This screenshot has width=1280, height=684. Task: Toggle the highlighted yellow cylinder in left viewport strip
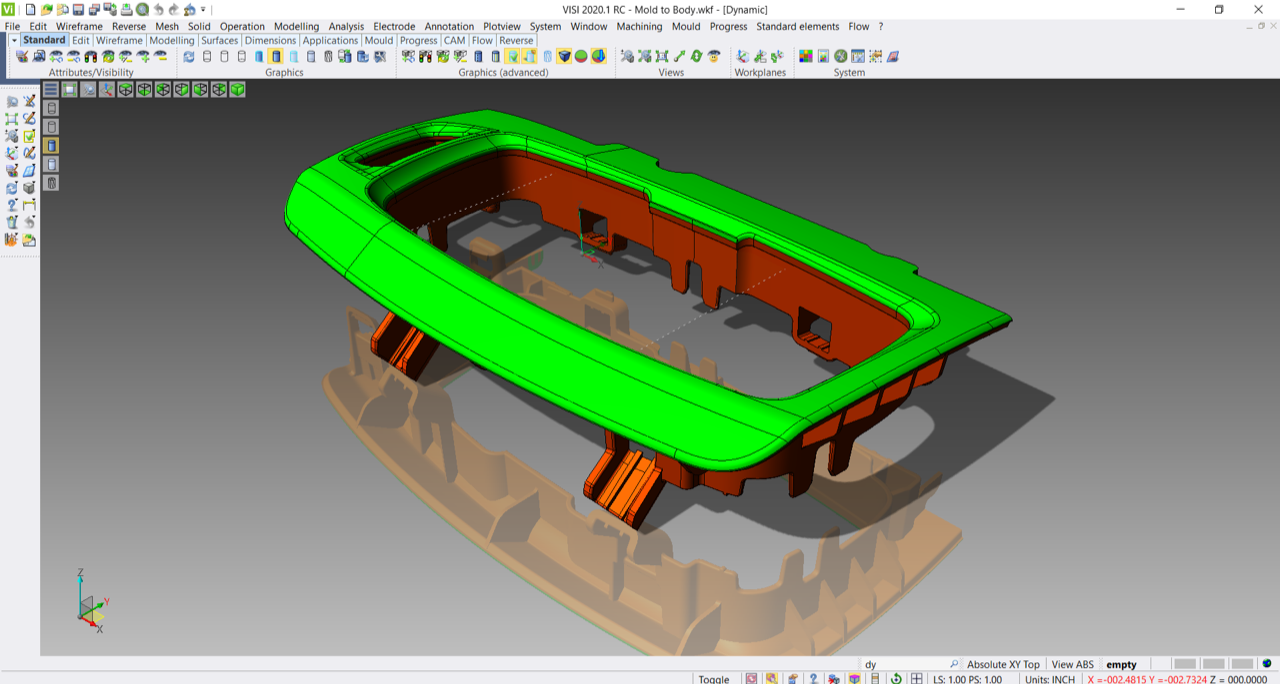coord(51,146)
